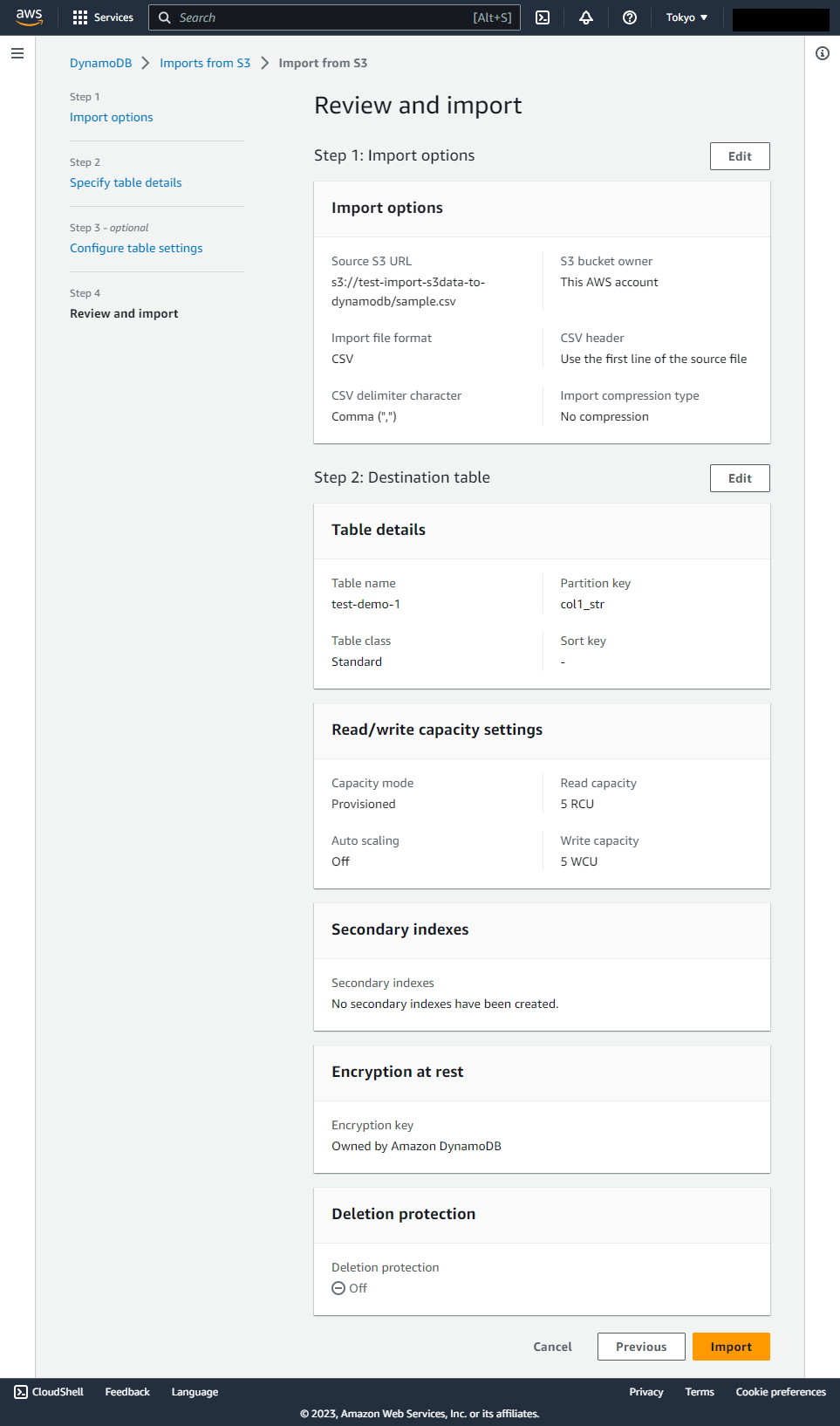Return to the Previous step
Screen dimensions: 840x1426
[x=641, y=1347]
